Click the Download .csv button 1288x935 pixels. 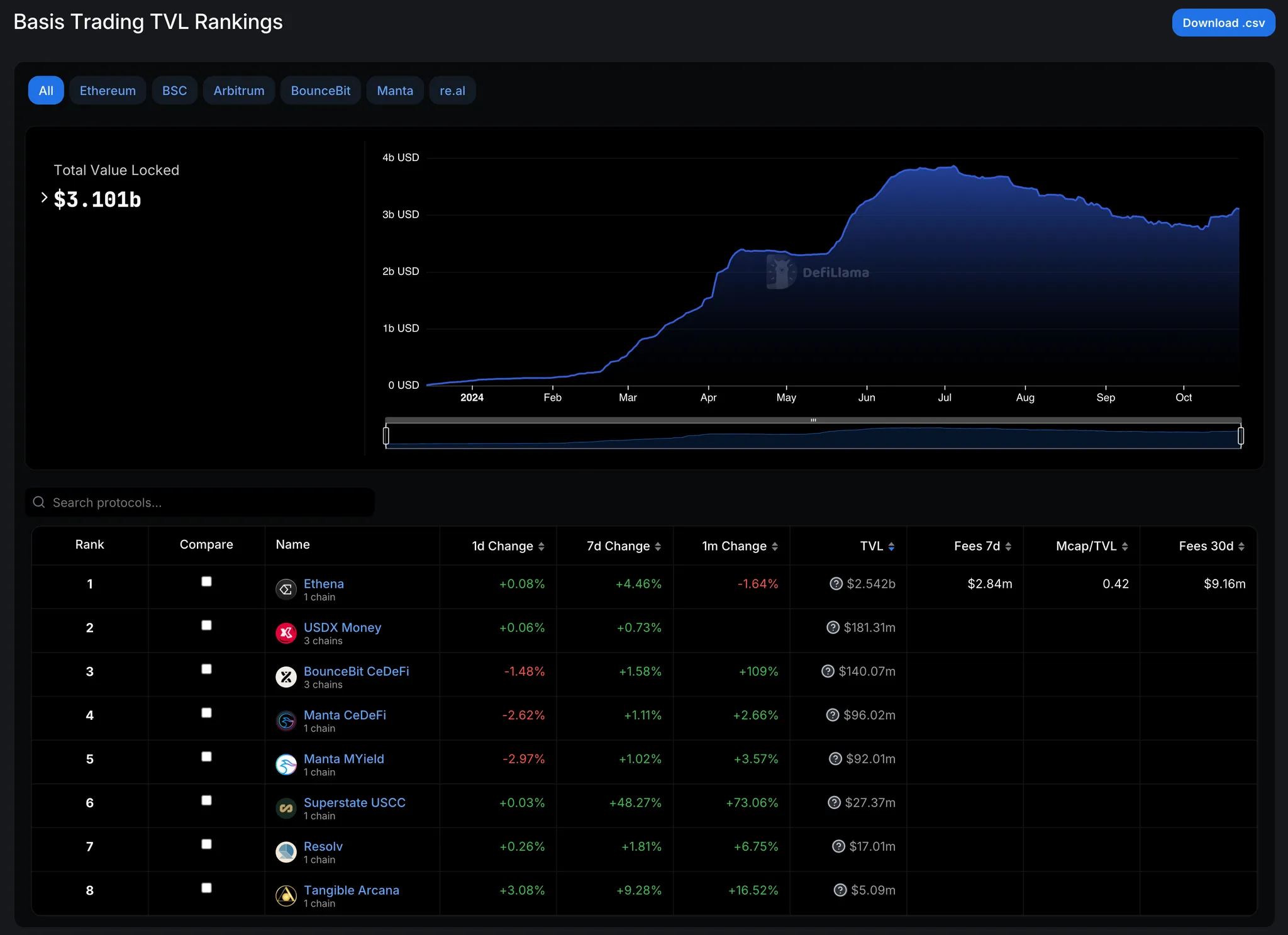point(1223,23)
